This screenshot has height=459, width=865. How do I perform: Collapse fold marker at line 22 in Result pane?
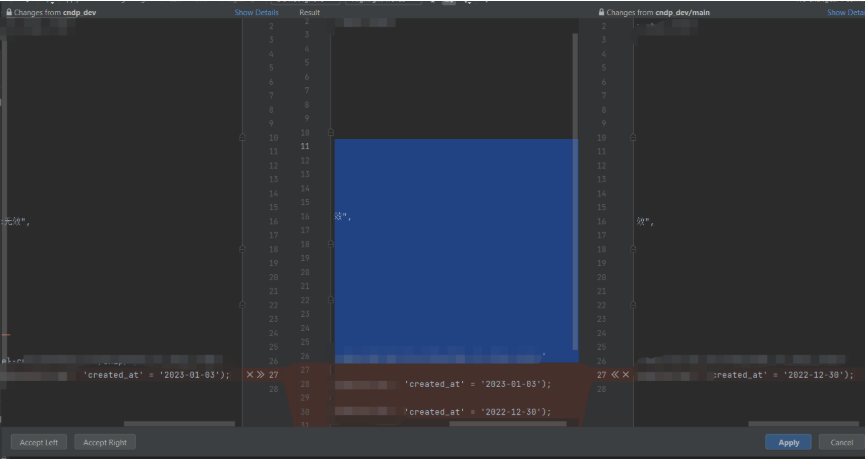coord(330,300)
